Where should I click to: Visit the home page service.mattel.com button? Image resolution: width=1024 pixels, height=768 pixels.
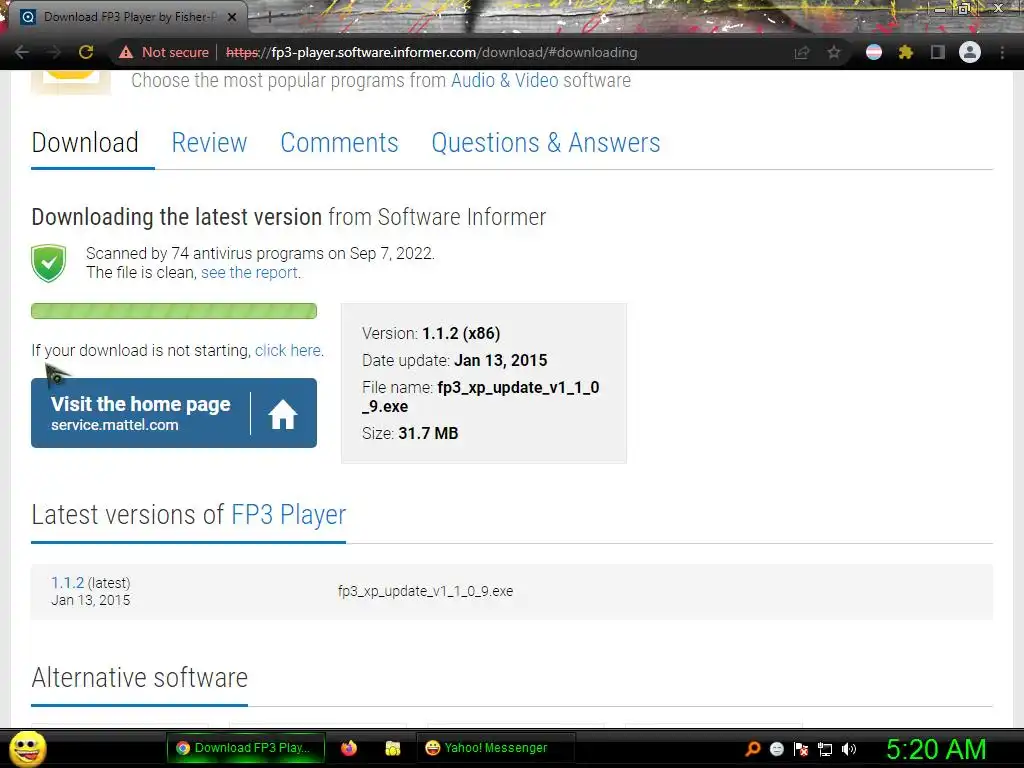pyautogui.click(x=174, y=413)
